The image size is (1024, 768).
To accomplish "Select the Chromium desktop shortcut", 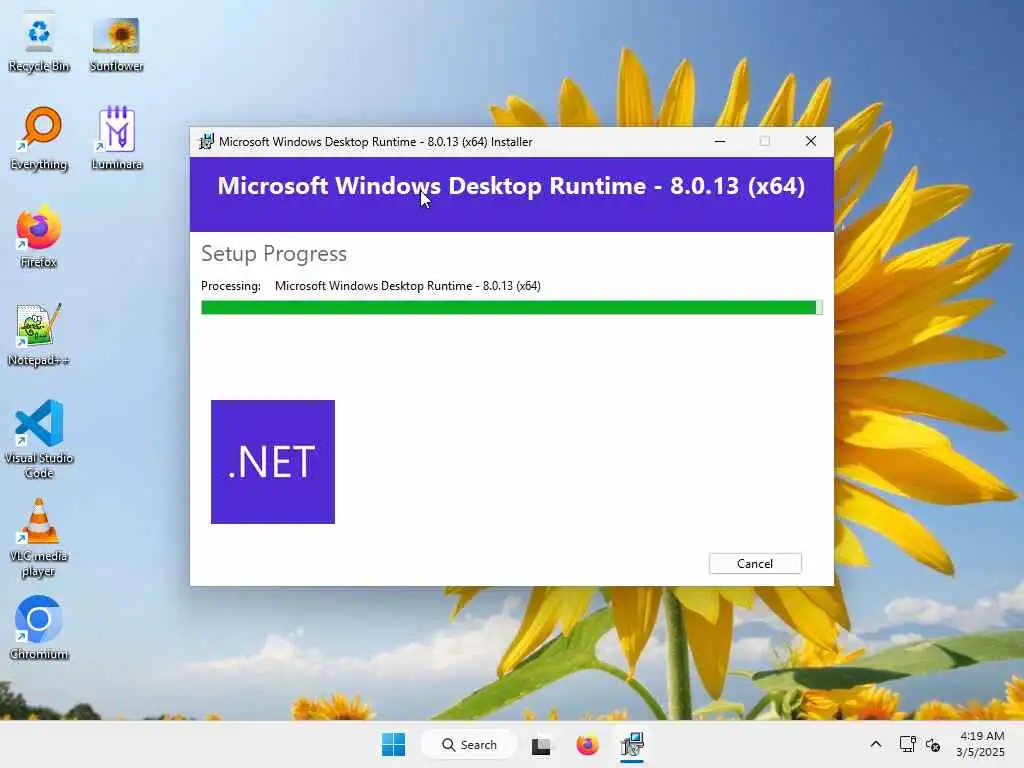I will click(x=39, y=628).
